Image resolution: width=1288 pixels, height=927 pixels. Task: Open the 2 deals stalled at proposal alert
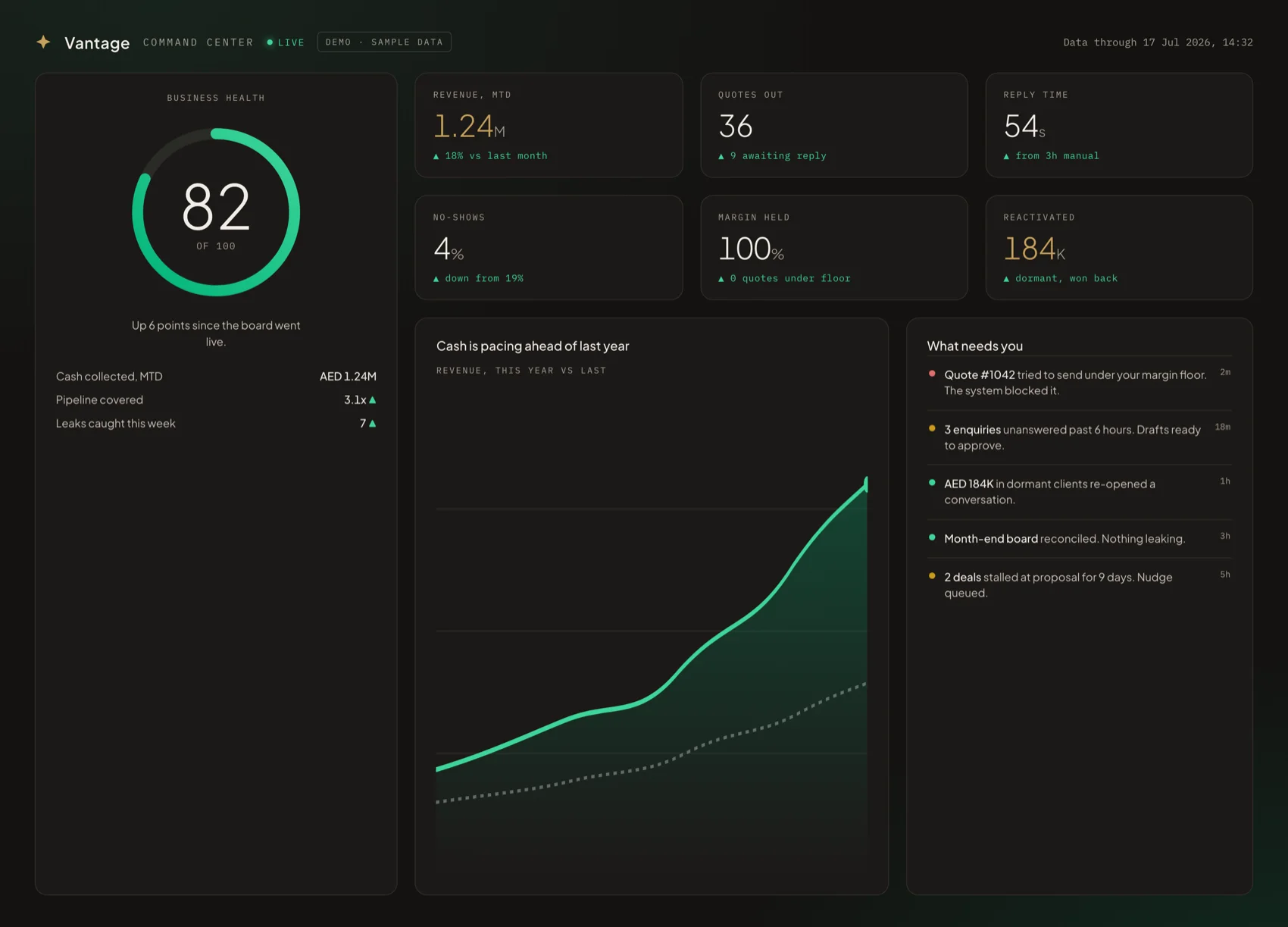pos(1080,585)
